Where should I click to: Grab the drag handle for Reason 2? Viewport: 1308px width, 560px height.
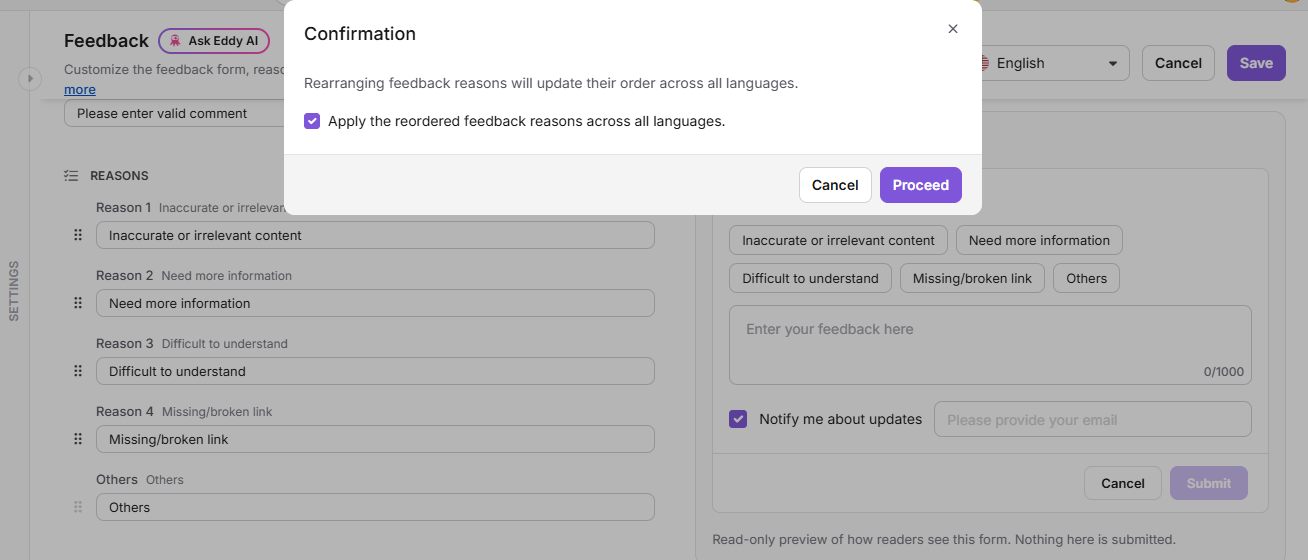78,303
